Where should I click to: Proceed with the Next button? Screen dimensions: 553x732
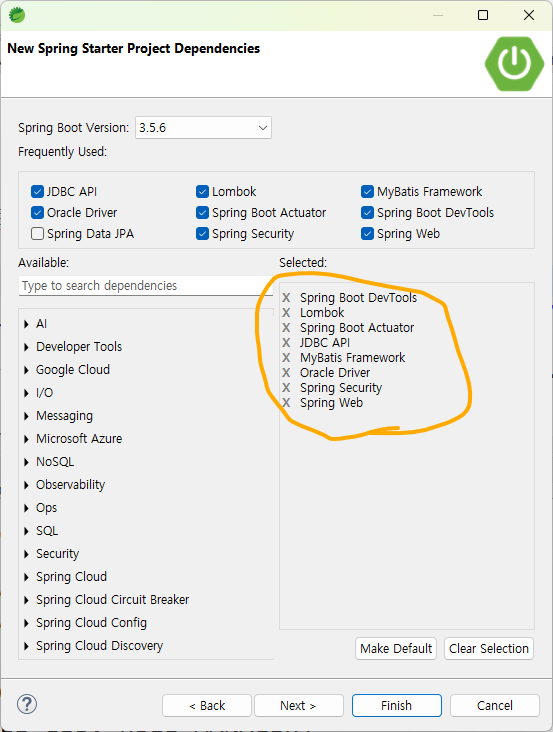pos(299,705)
